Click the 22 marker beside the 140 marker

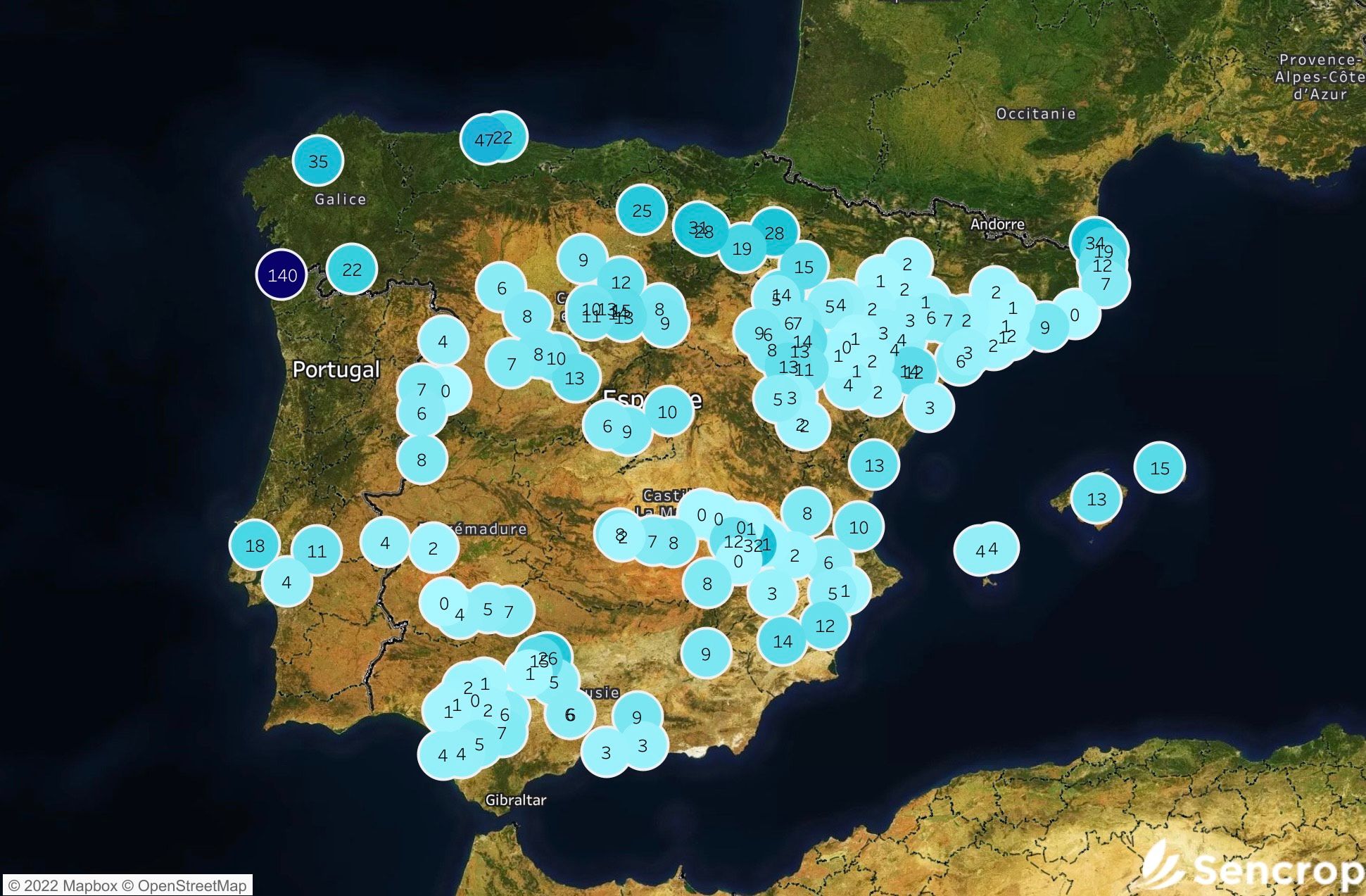pyautogui.click(x=352, y=269)
